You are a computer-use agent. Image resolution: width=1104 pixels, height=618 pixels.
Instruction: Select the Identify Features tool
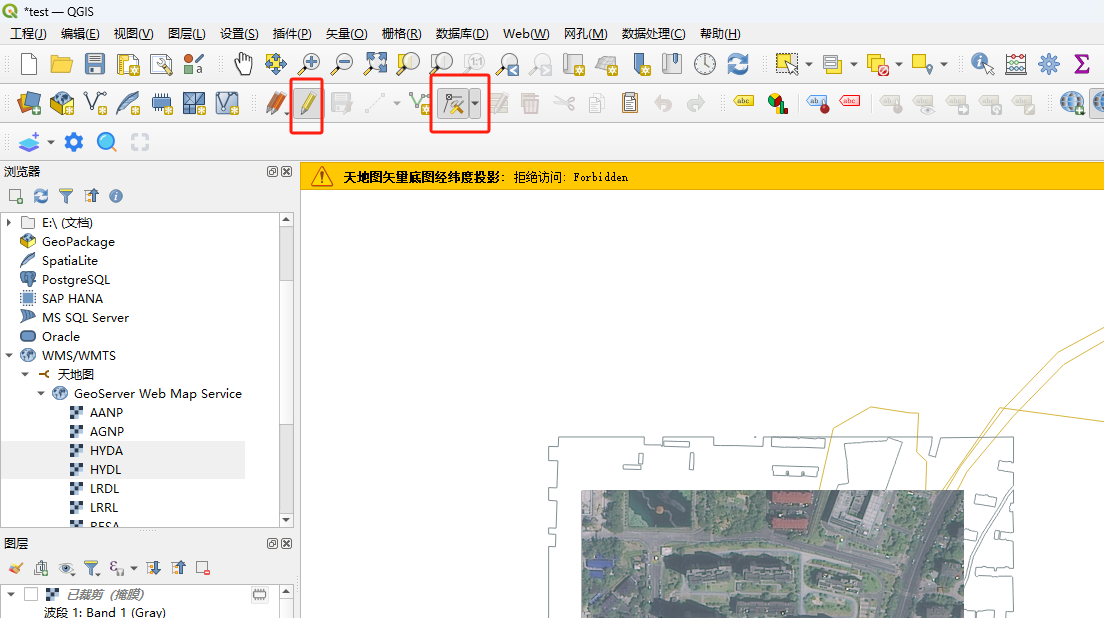(982, 64)
